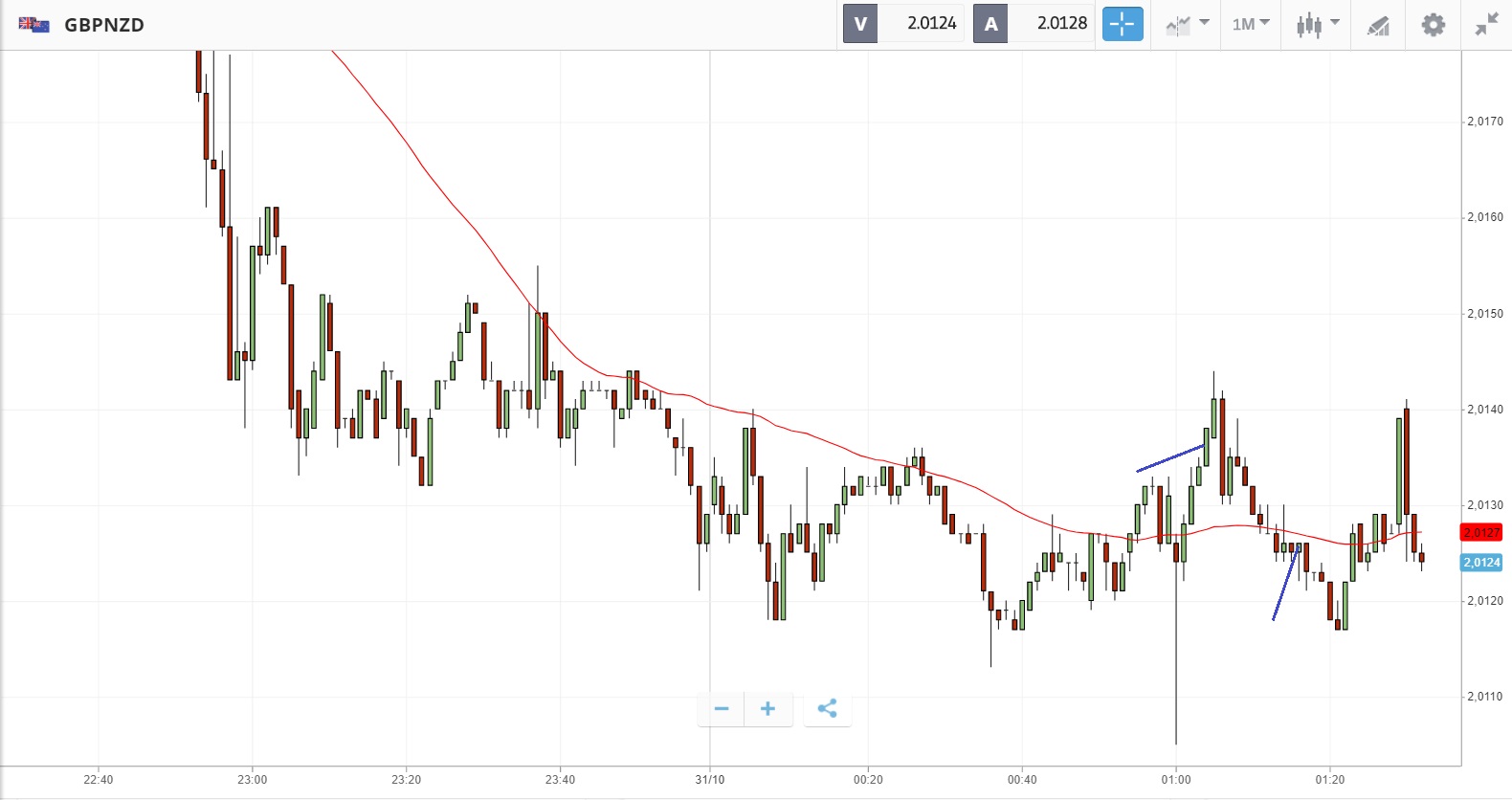Click the share chart icon
The width and height of the screenshot is (1512, 800).
pyautogui.click(x=827, y=709)
